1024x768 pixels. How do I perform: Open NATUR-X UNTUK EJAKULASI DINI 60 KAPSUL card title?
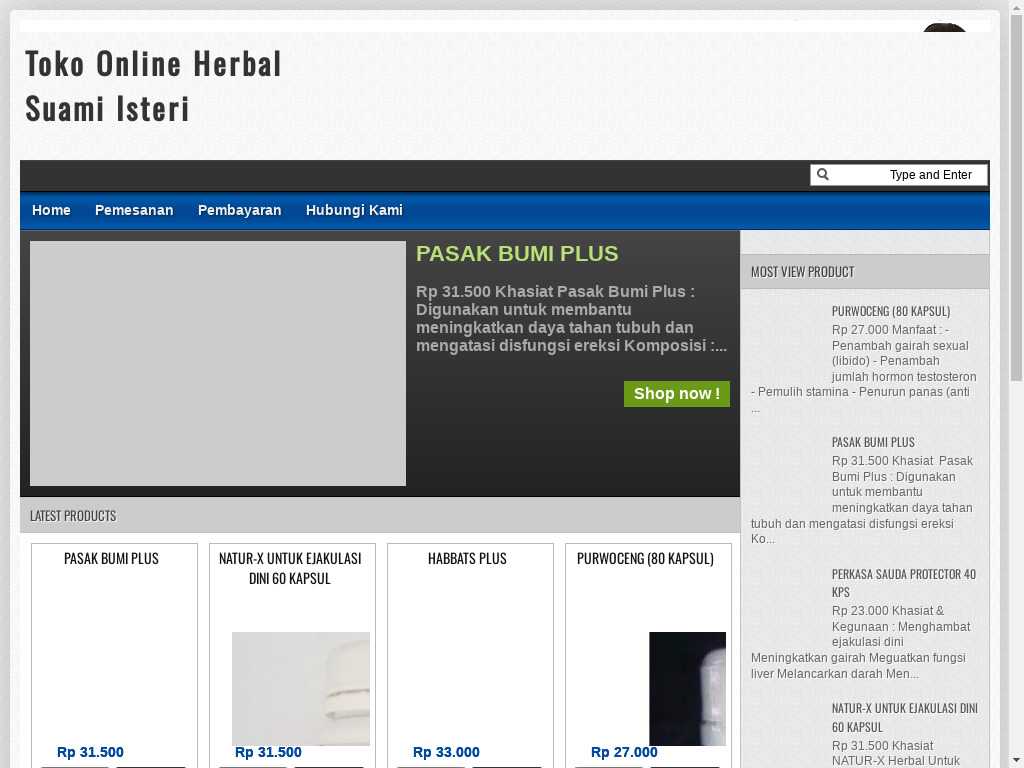point(290,569)
